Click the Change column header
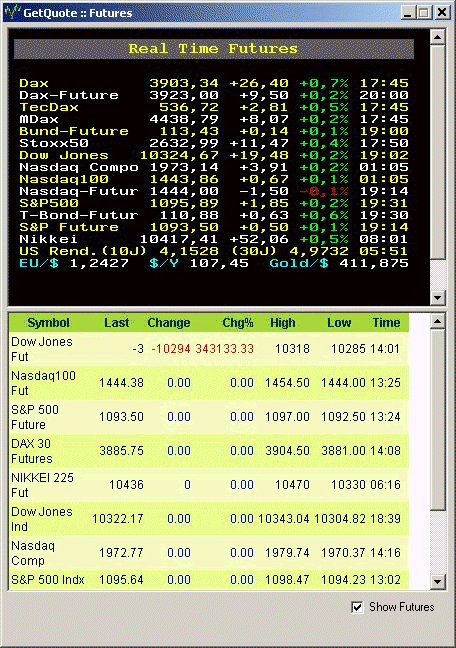Image resolution: width=456 pixels, height=648 pixels. pos(169,323)
